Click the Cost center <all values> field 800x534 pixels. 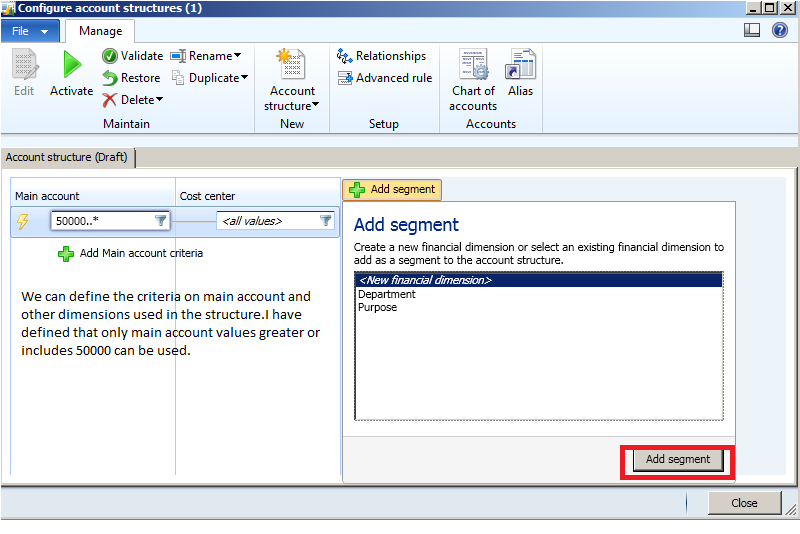coord(275,221)
